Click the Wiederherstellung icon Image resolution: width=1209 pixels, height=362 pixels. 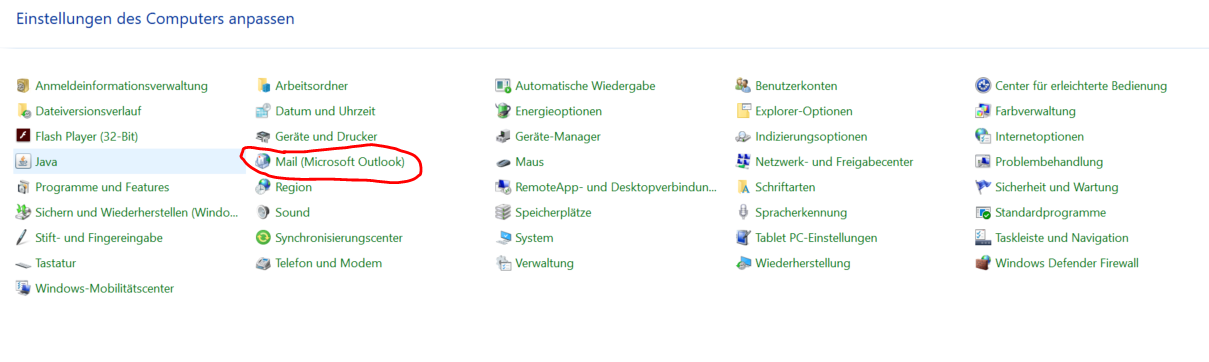[744, 263]
